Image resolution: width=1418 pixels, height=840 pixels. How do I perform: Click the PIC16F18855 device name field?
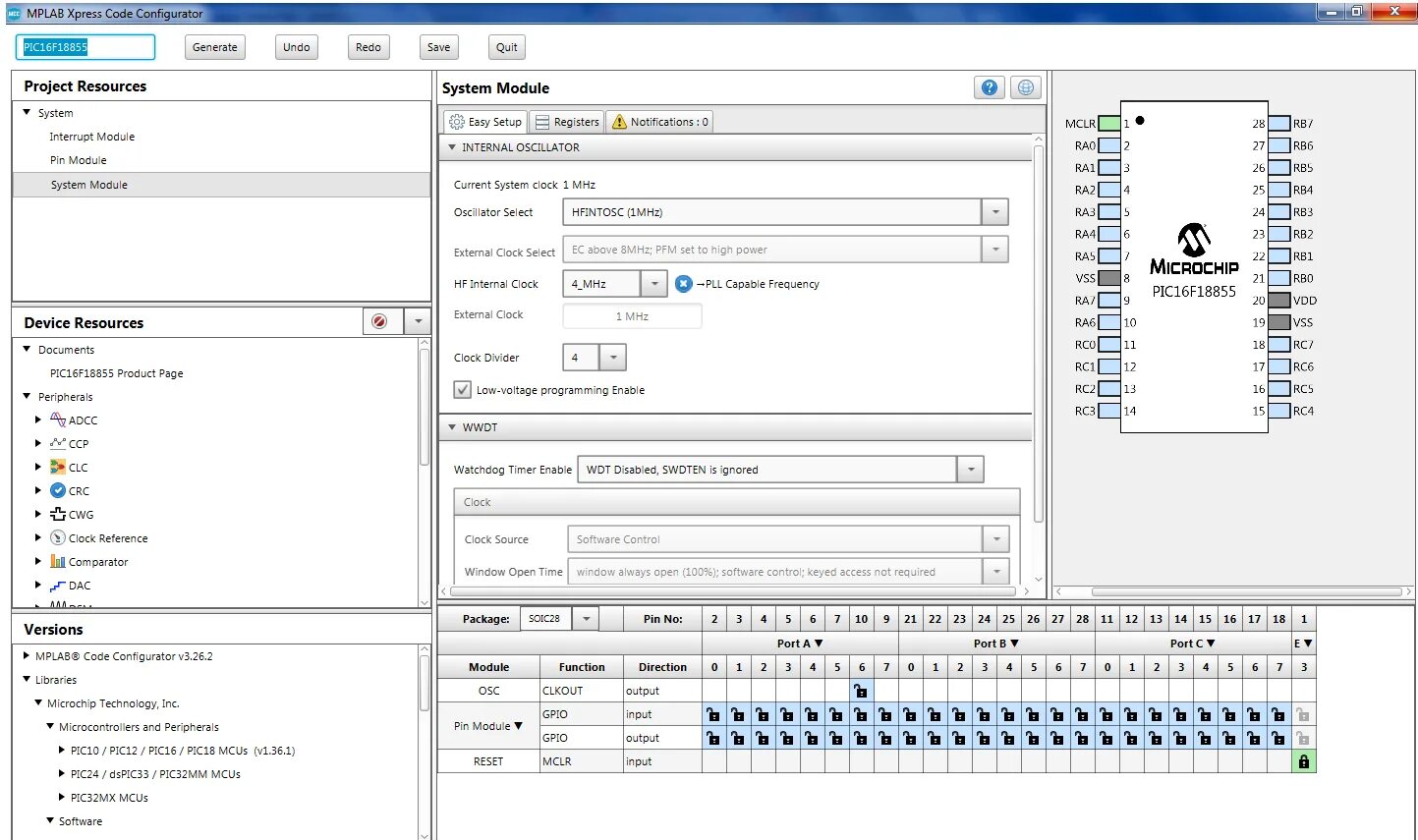pyautogui.click(x=85, y=47)
